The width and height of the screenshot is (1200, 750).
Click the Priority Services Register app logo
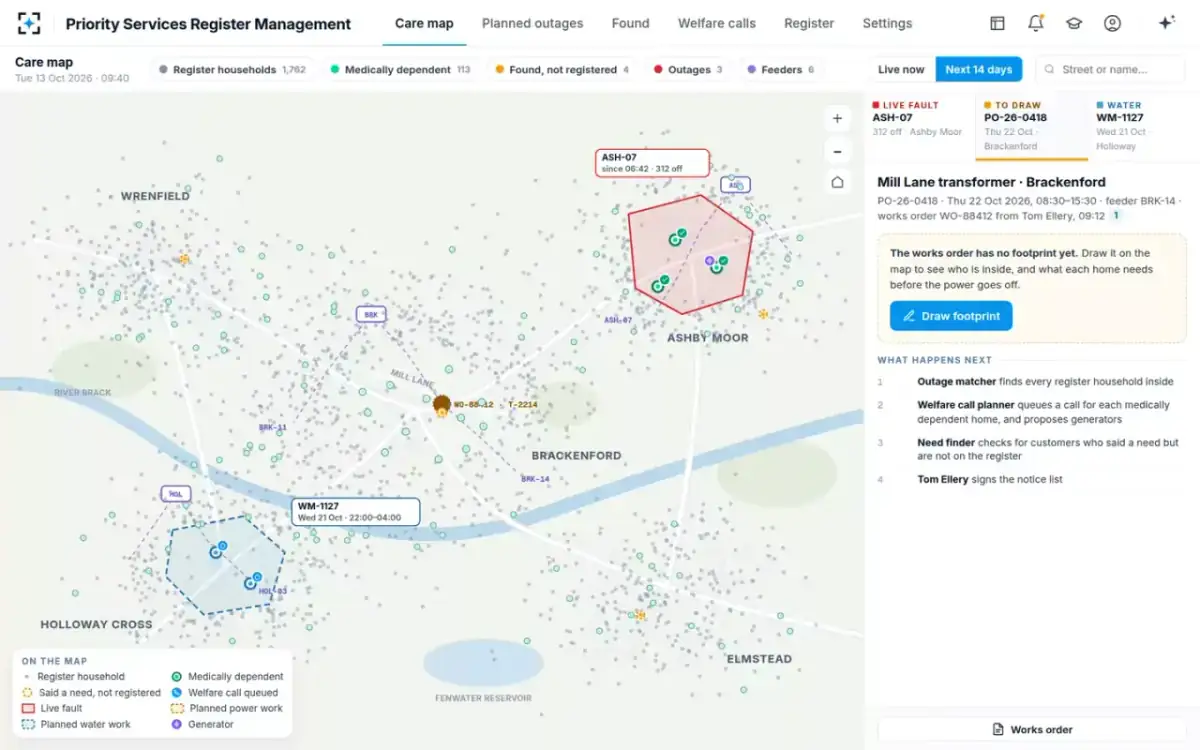click(x=29, y=23)
